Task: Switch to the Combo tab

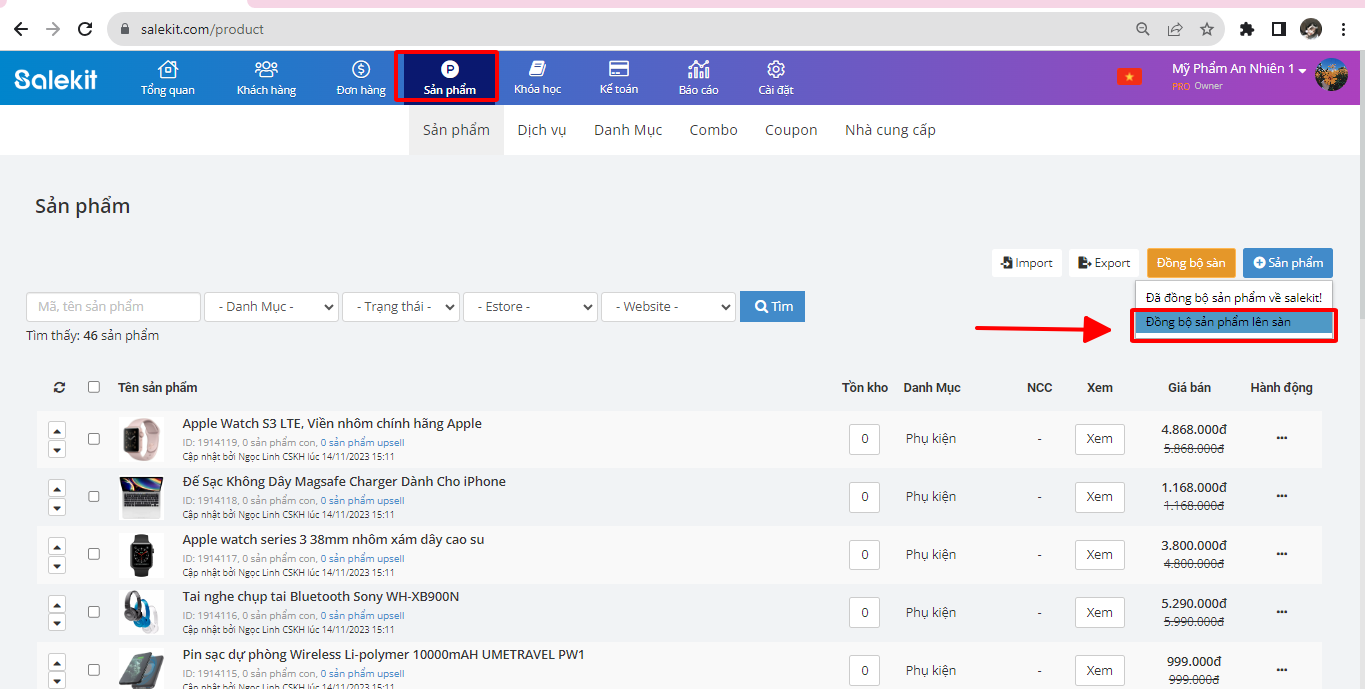Action: [x=713, y=130]
